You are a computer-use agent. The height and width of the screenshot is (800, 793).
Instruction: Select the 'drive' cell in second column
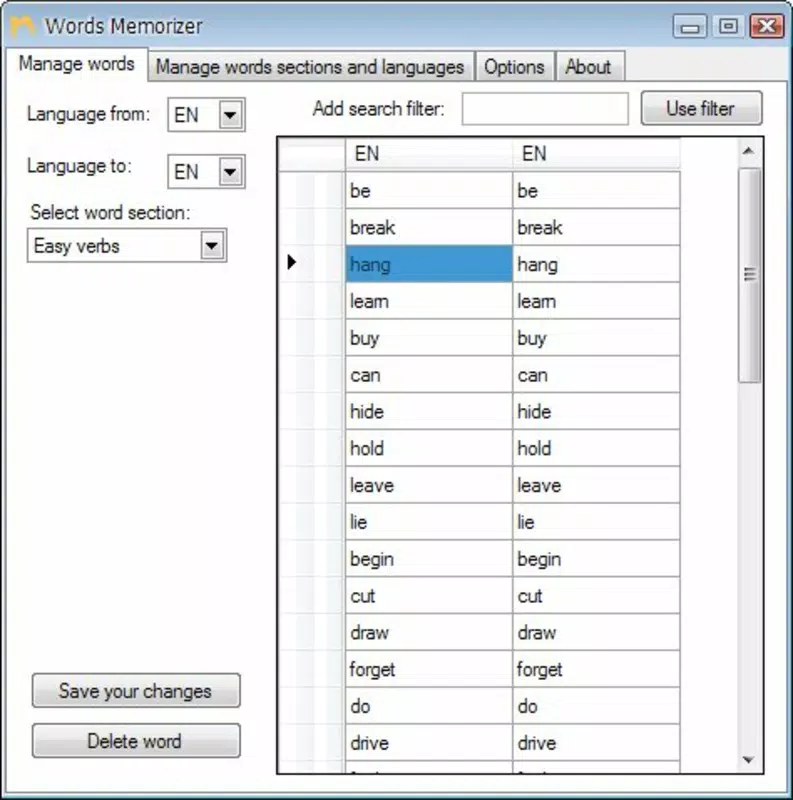[x=596, y=742]
